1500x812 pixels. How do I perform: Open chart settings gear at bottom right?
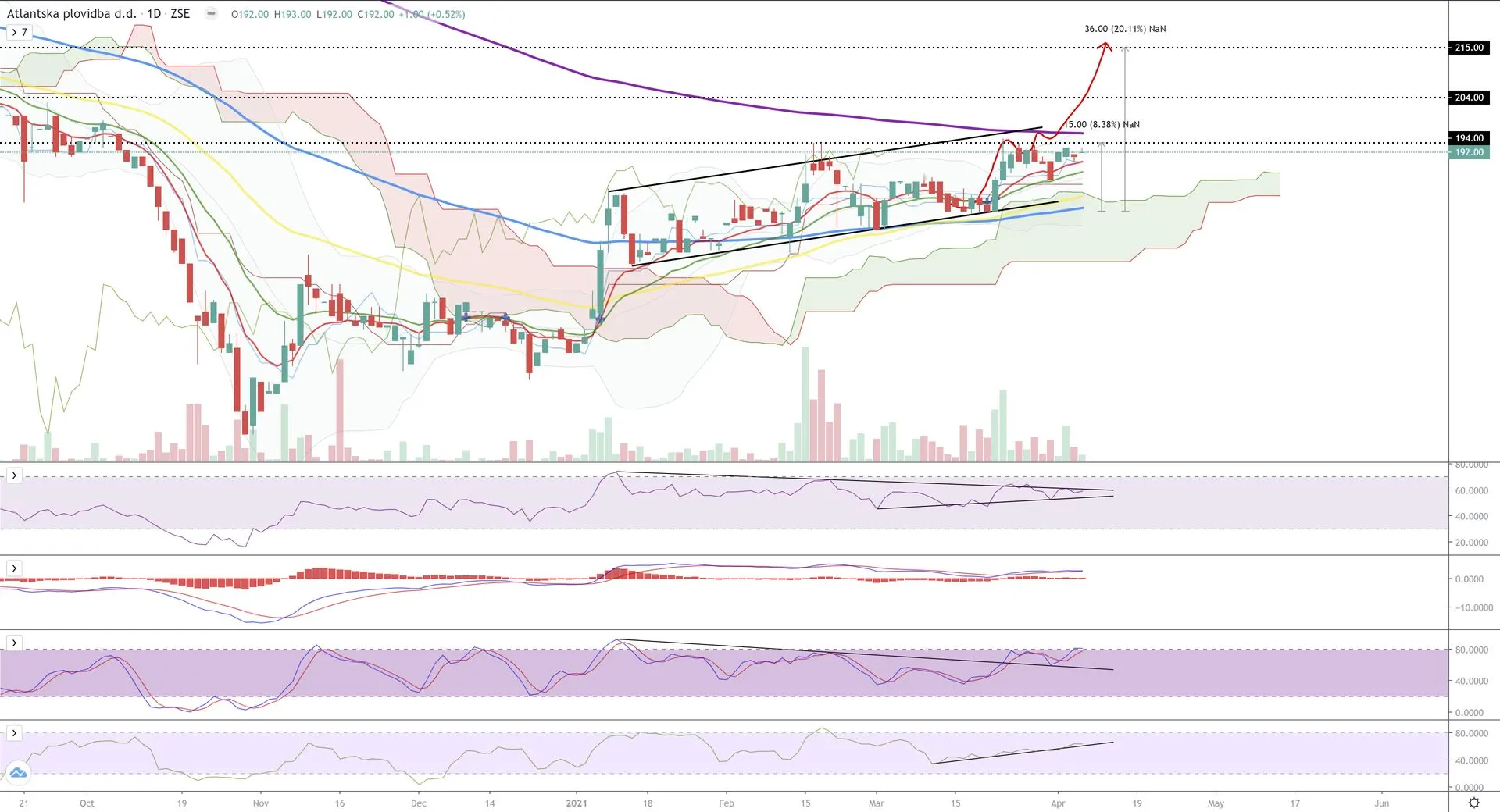(1473, 803)
